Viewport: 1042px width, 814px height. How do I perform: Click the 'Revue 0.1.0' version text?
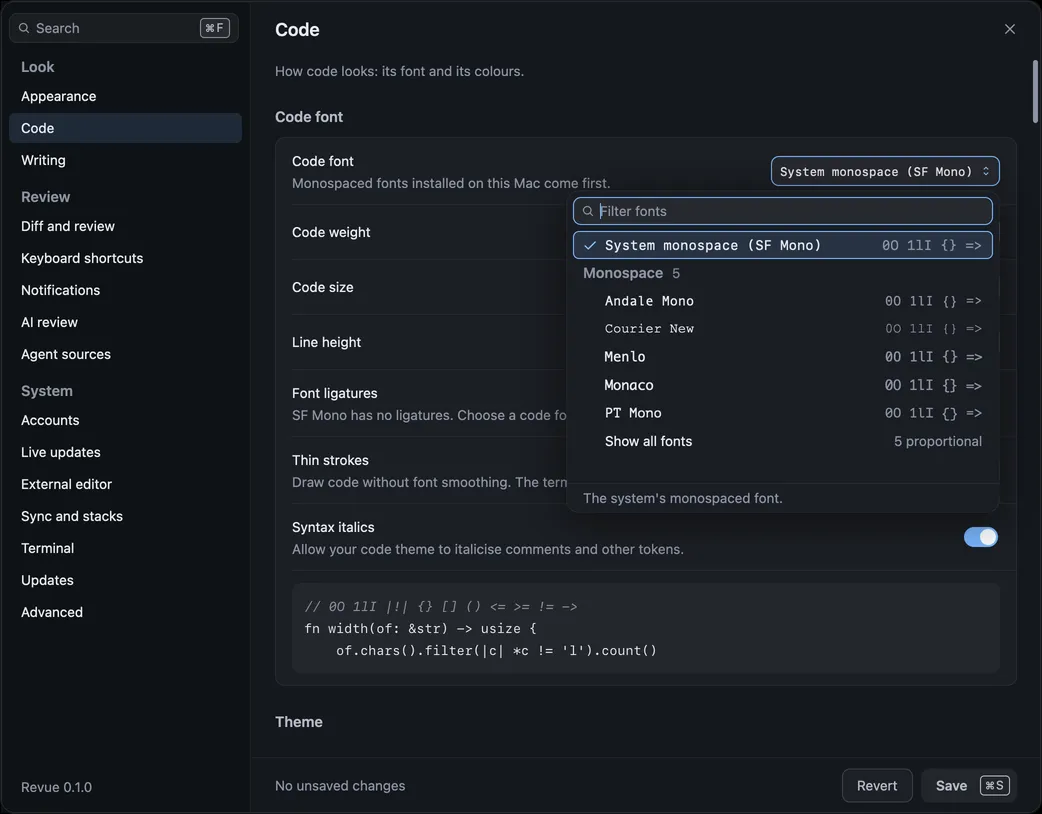56,787
